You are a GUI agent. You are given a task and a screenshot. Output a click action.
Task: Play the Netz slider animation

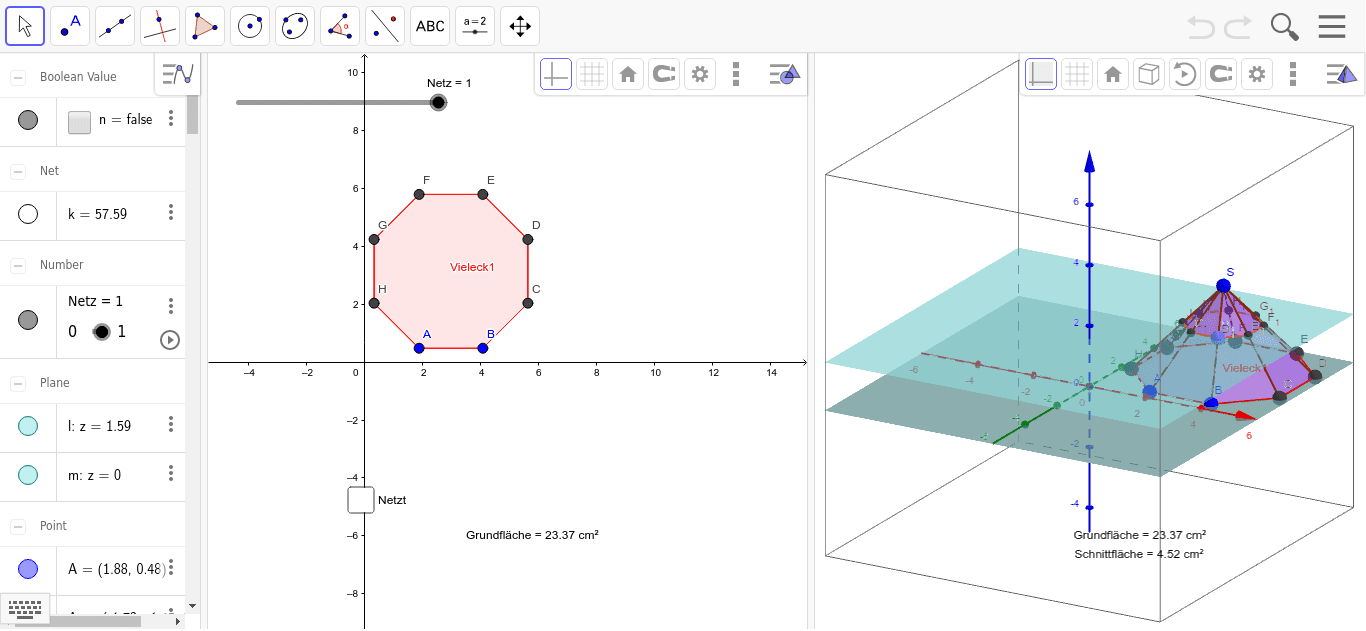pyautogui.click(x=170, y=341)
